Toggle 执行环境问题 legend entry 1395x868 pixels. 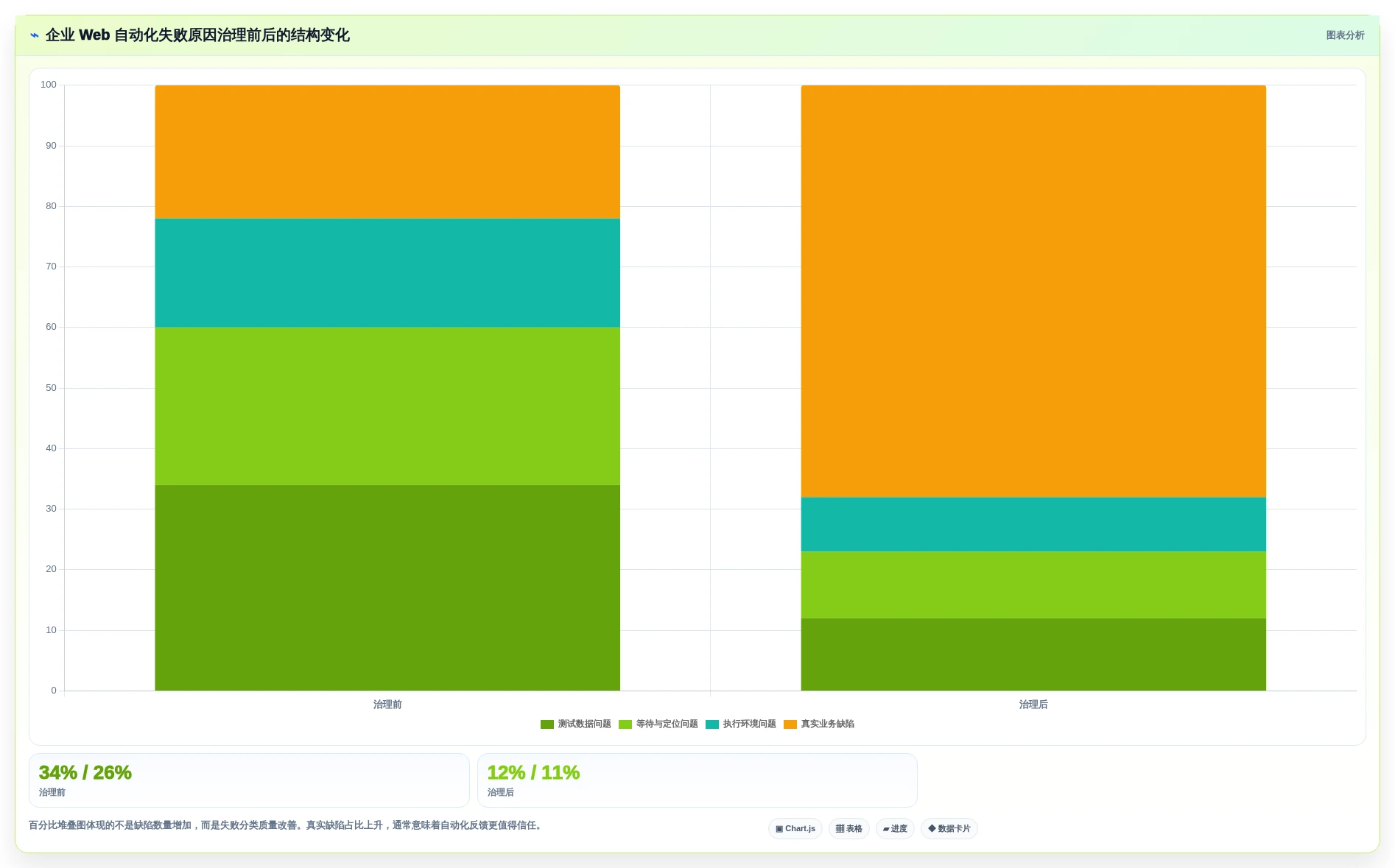[741, 724]
